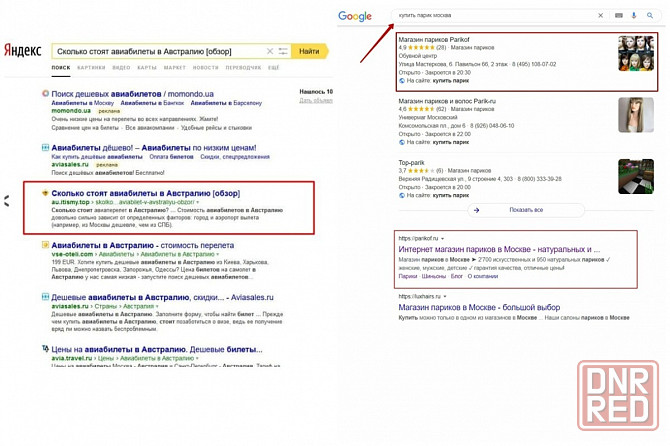Click the 'Показать все' button
The image size is (670, 446).
526,210
